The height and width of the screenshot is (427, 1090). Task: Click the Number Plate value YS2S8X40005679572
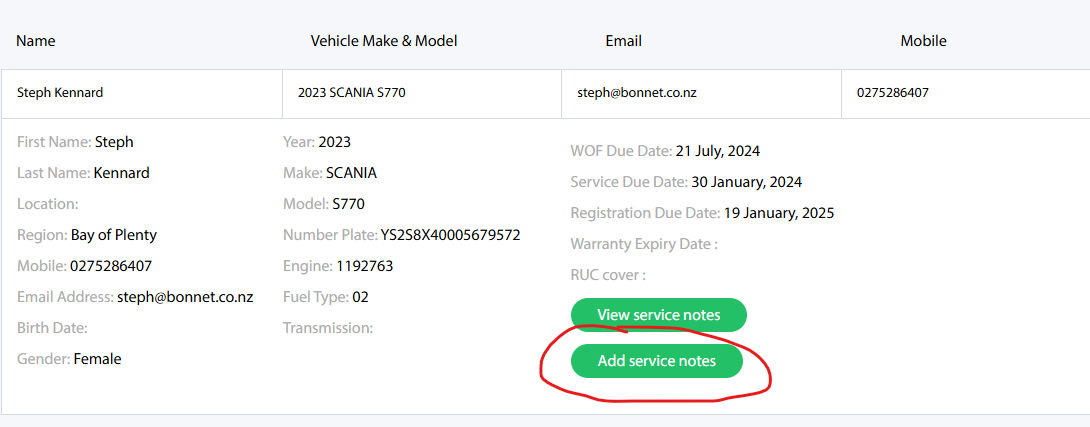(450, 235)
